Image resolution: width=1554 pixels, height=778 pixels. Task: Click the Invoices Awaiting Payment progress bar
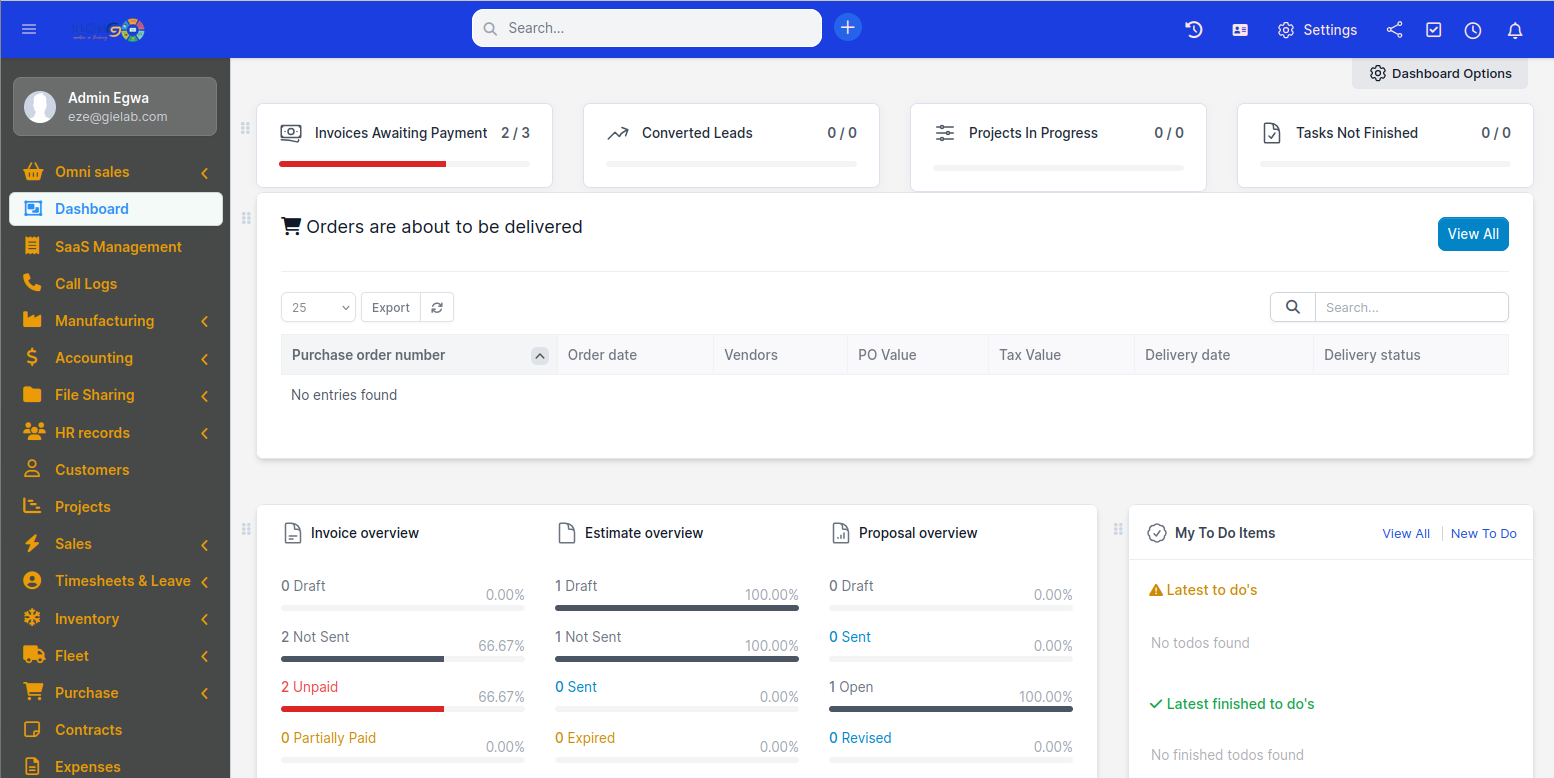click(x=404, y=164)
